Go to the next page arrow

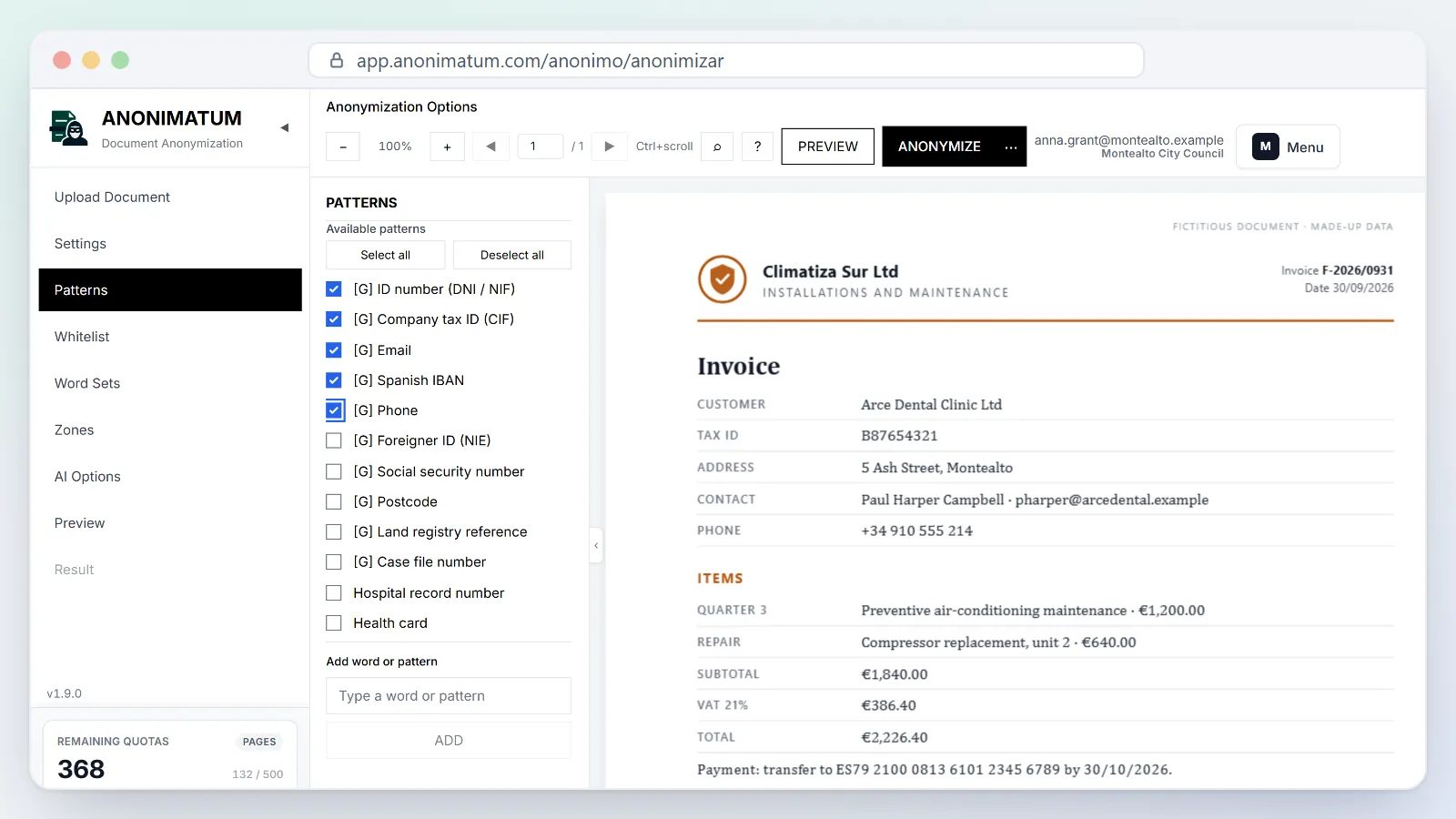click(x=610, y=147)
